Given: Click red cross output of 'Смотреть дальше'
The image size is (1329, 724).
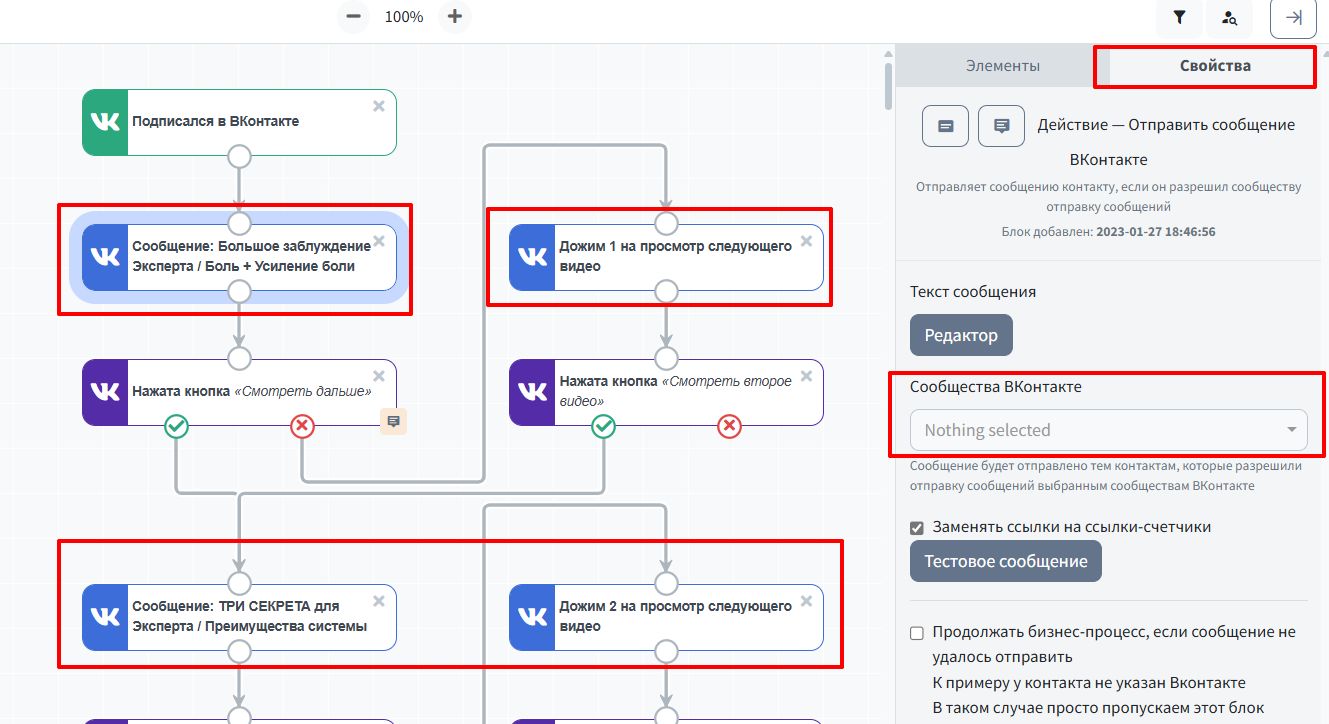Looking at the screenshot, I should (303, 427).
